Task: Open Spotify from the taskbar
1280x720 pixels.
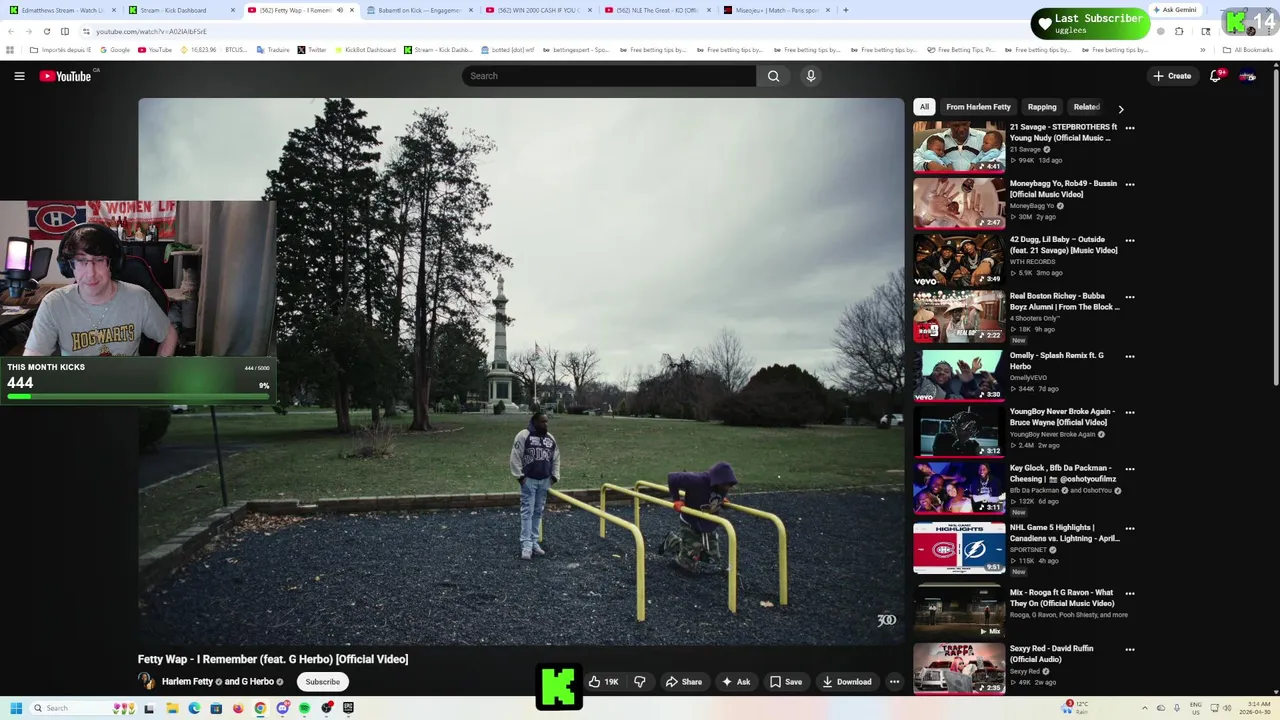Action: point(304,708)
